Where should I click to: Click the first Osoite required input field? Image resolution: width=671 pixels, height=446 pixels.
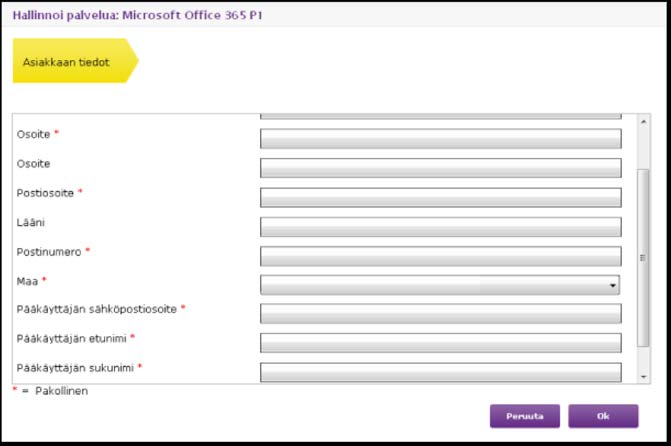click(441, 139)
